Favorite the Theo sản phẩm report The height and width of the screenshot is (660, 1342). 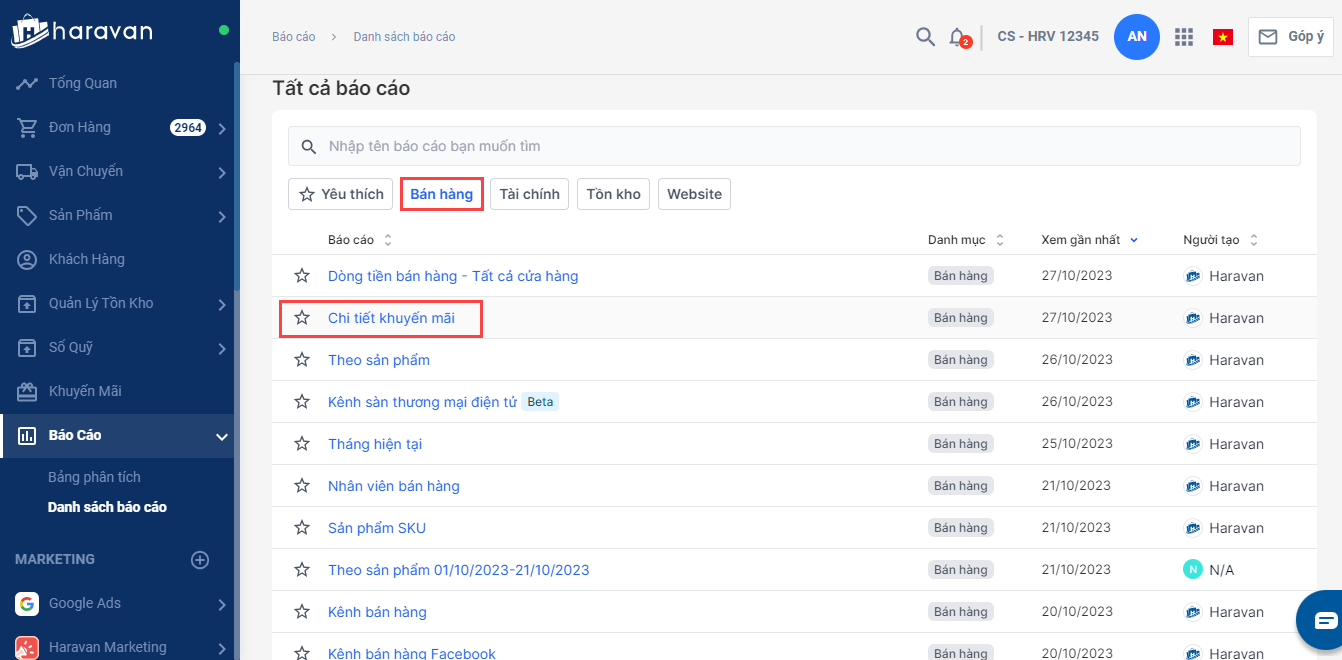point(302,360)
